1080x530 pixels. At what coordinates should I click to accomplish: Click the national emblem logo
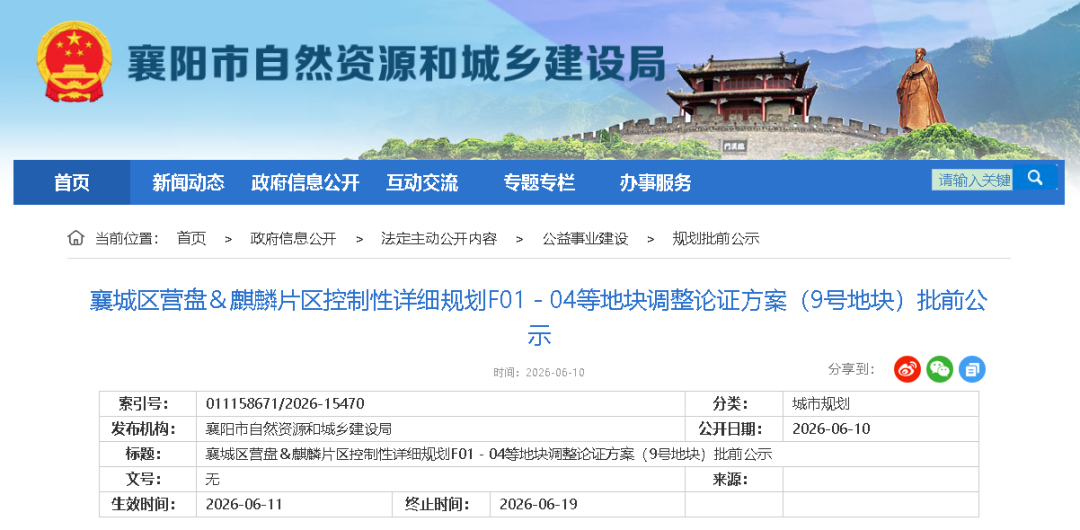[74, 61]
